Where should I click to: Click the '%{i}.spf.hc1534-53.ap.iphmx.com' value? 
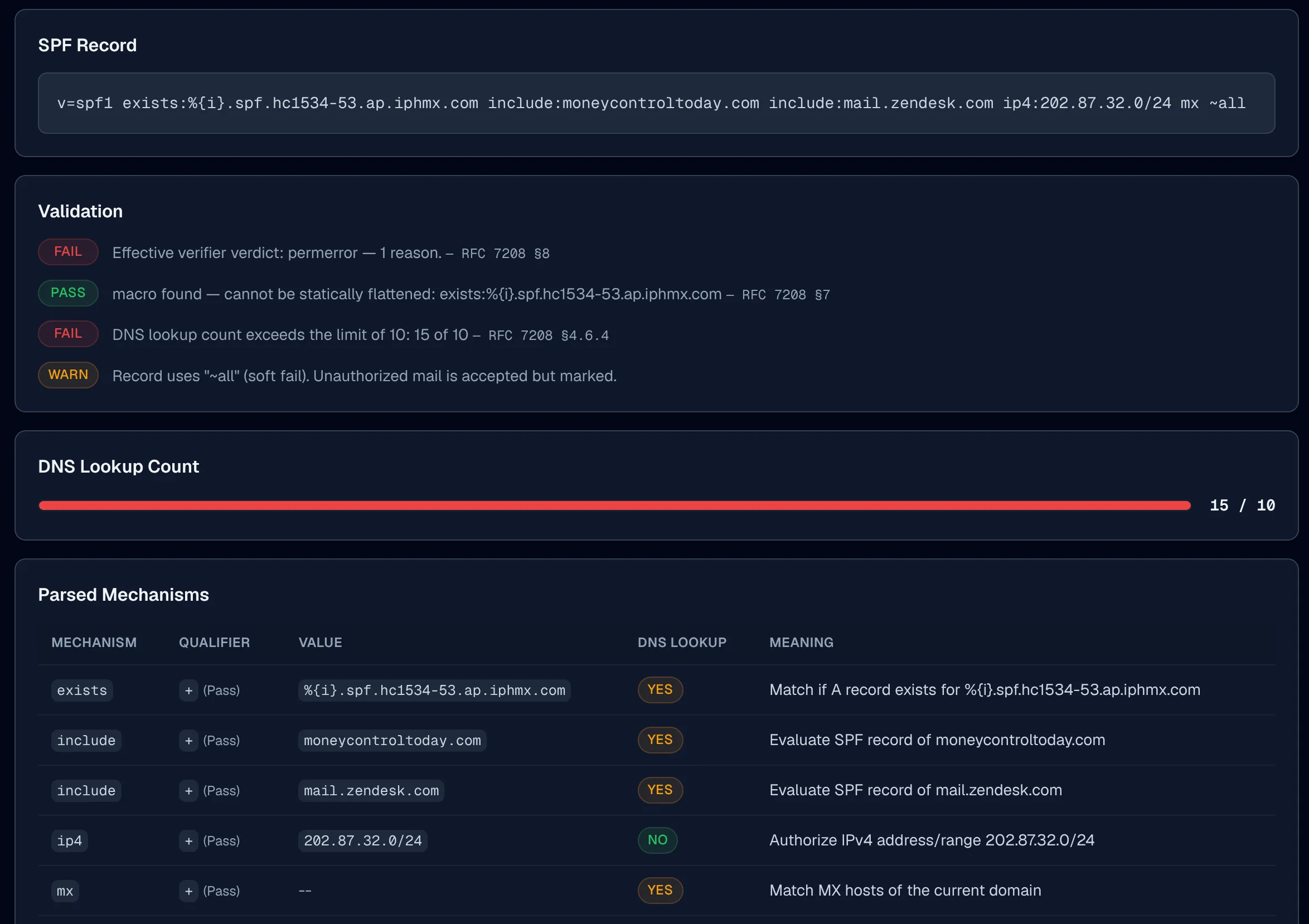tap(434, 690)
